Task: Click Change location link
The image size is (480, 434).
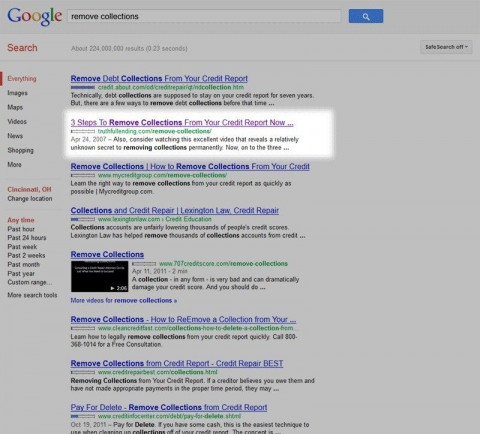Action: click(x=30, y=199)
